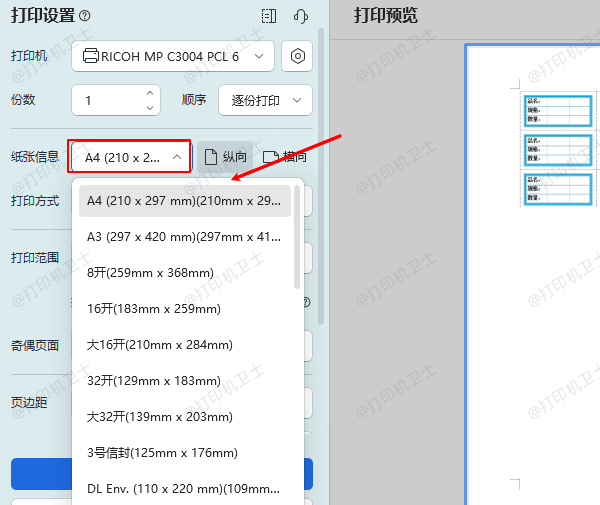Open printer properties hexagon settings button
Screen dimensions: 600x505
coord(297,56)
